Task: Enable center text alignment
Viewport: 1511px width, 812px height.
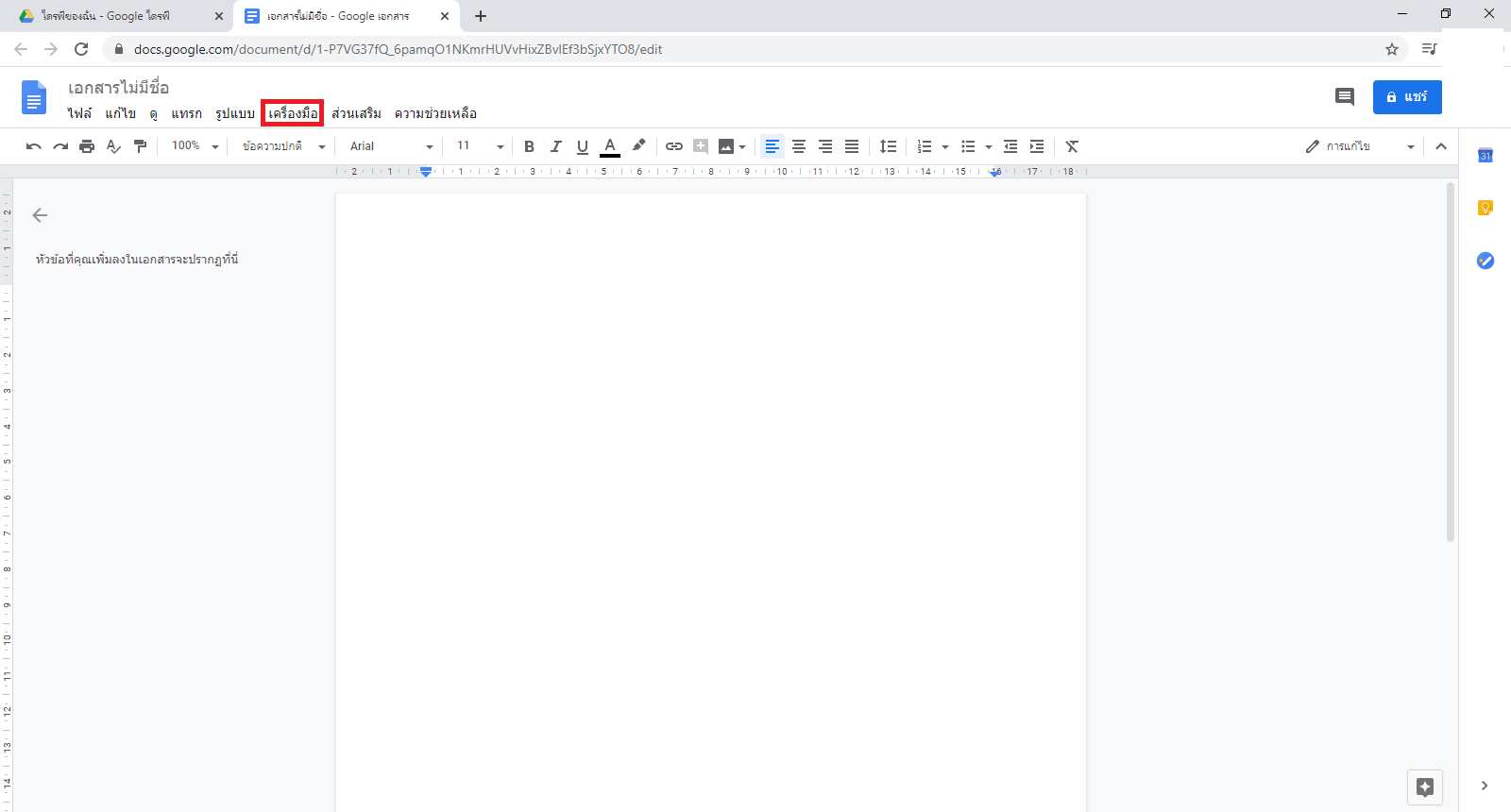Action: pyautogui.click(x=799, y=146)
